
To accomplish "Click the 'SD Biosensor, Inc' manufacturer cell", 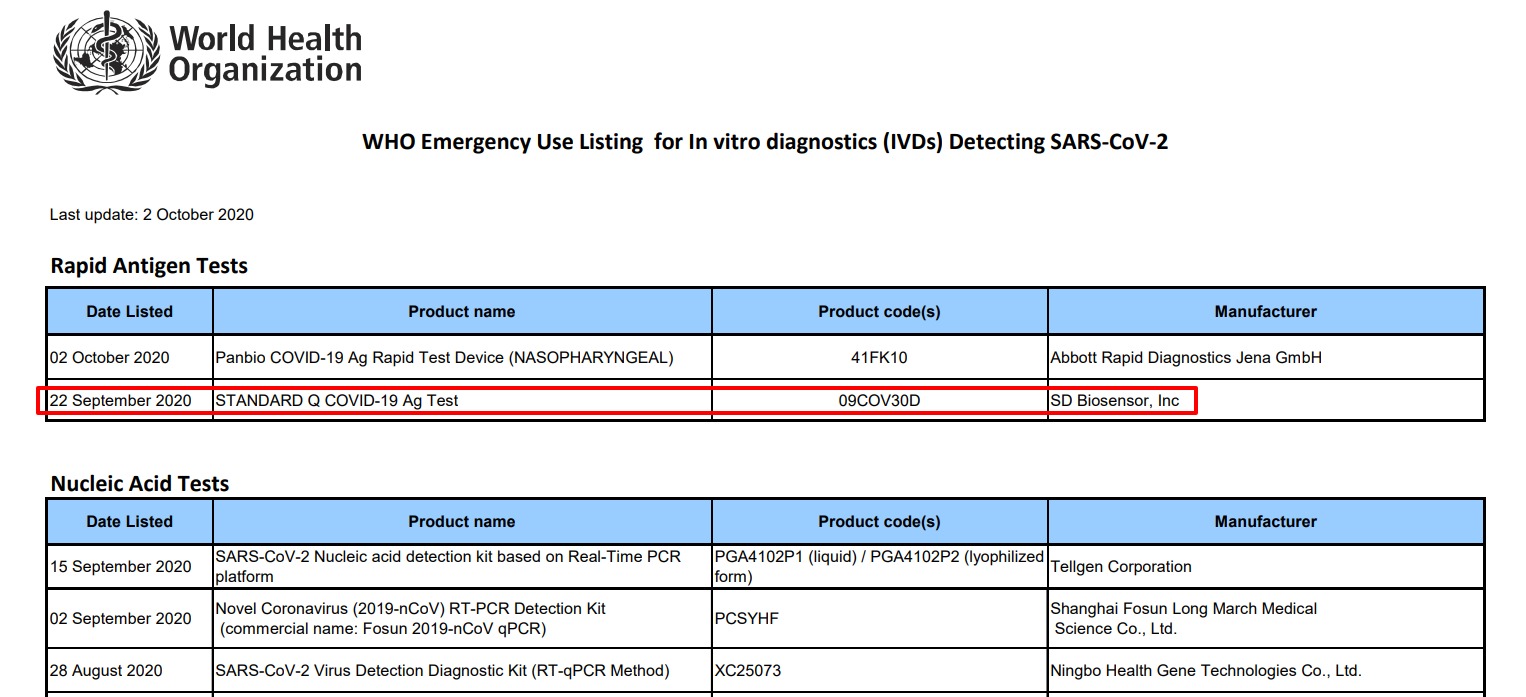I will (1266, 401).
